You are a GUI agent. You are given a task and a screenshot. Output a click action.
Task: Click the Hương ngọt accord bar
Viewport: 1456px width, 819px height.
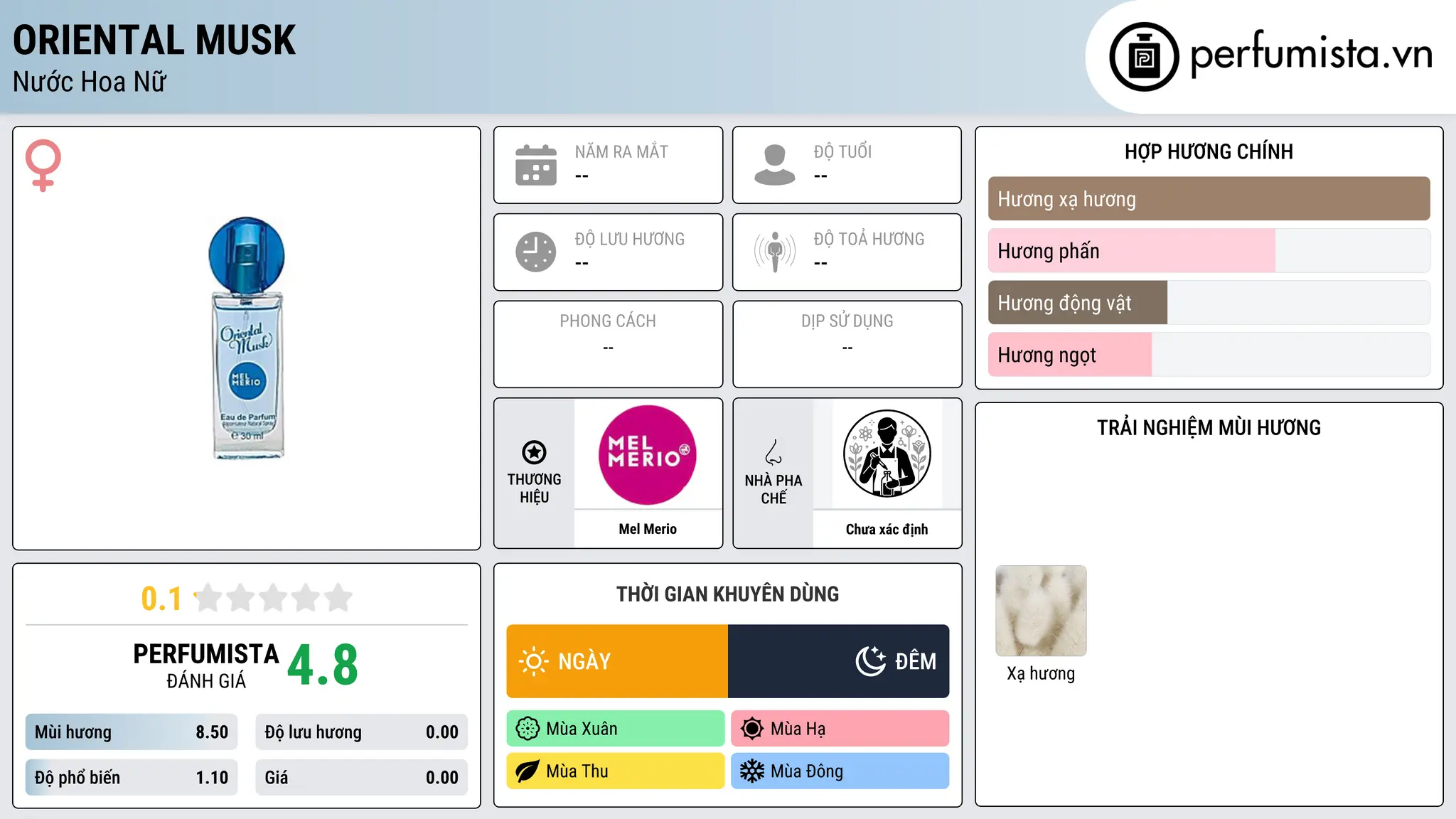[x=1209, y=355]
